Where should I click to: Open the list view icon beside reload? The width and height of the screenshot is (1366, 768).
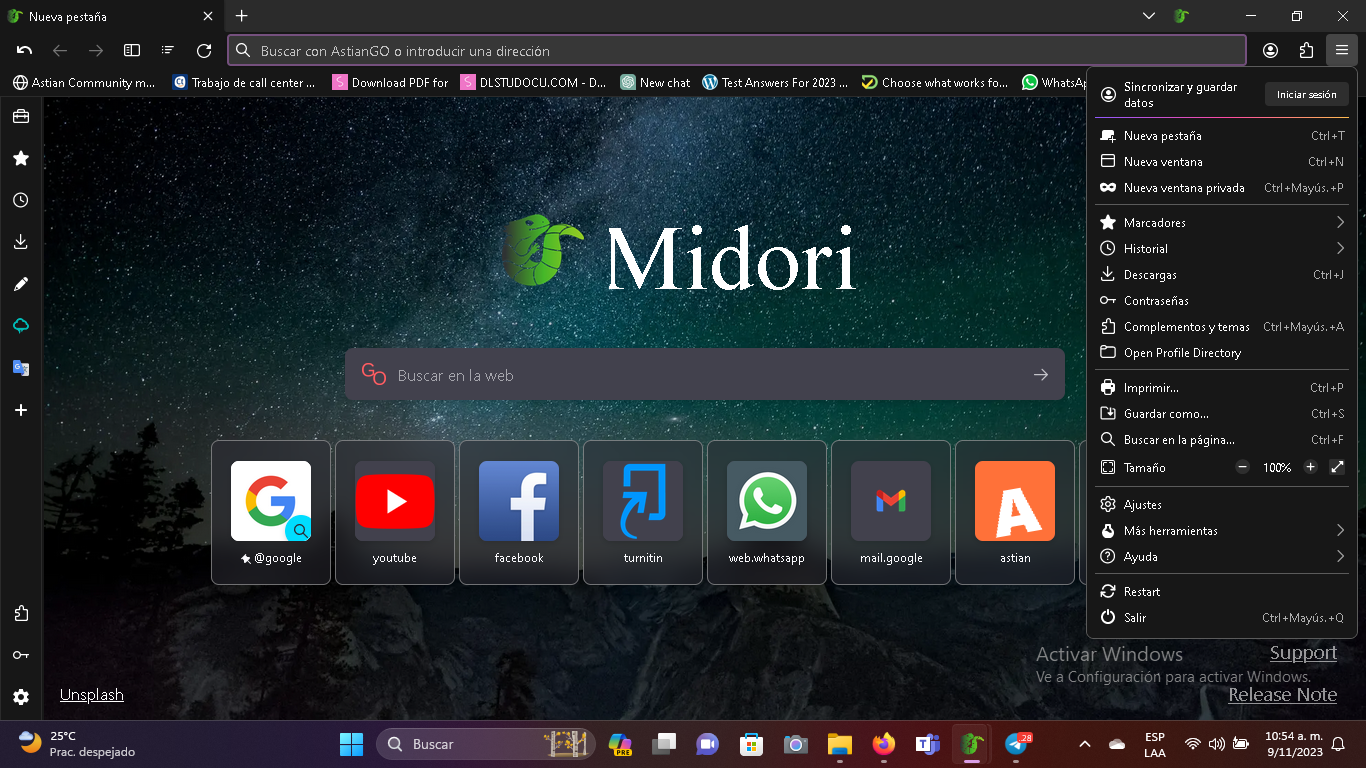pos(168,50)
